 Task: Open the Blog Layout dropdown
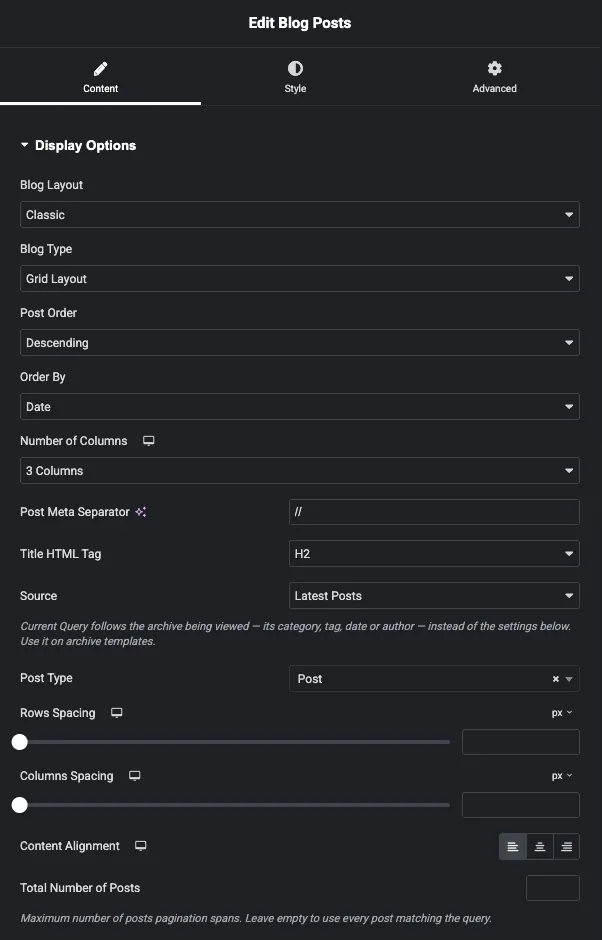pyautogui.click(x=300, y=215)
